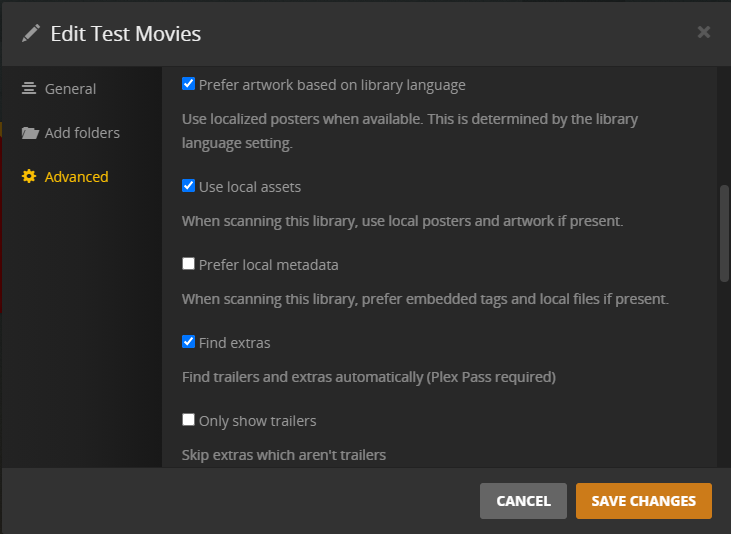Switch to the Add folders tab

click(x=82, y=133)
